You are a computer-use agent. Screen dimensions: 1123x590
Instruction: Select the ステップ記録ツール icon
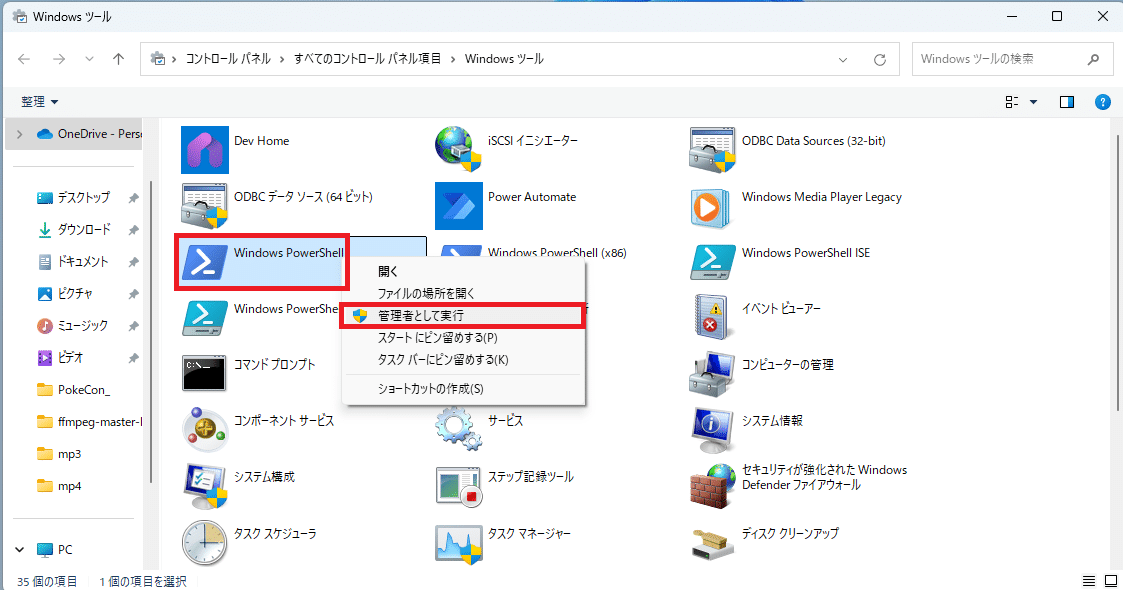458,487
